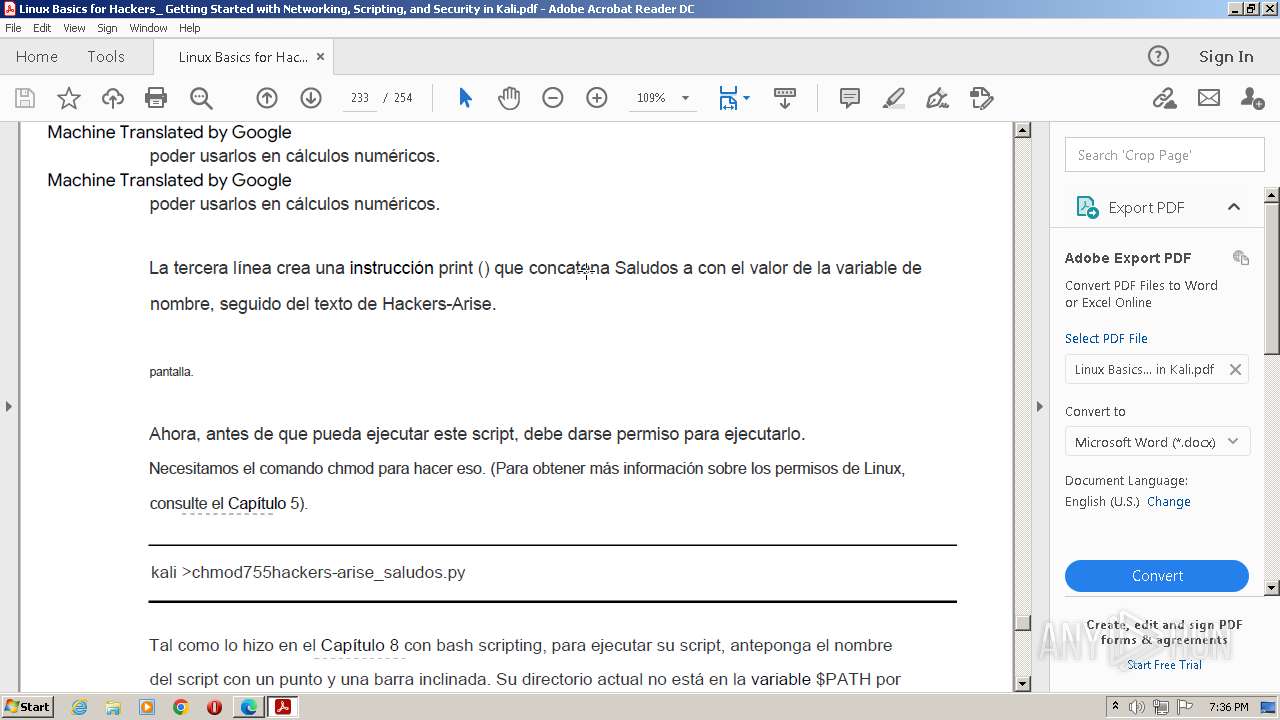Click the Convert button
Image resolution: width=1280 pixels, height=720 pixels.
point(1157,576)
